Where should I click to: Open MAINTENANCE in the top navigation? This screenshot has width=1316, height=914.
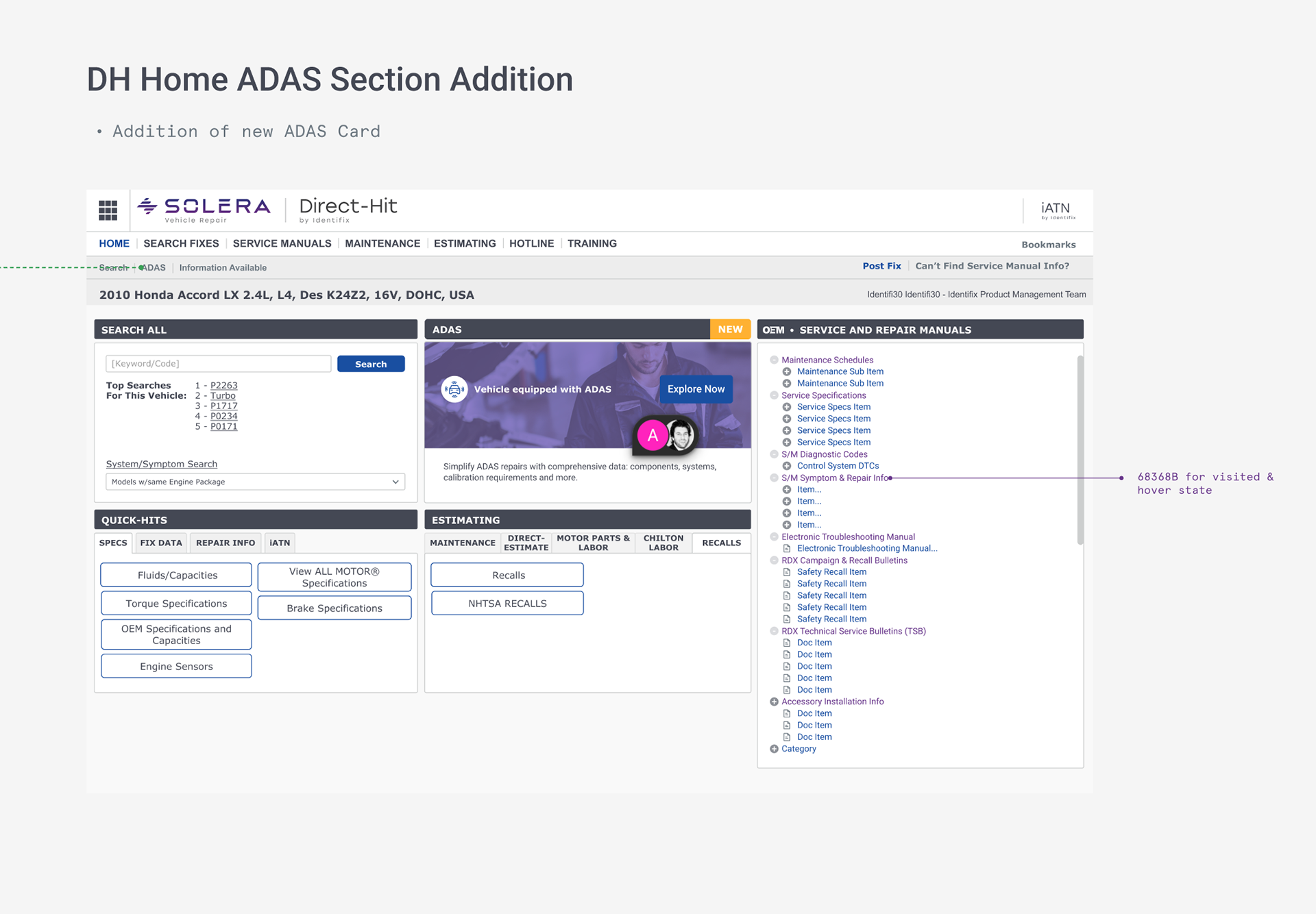[382, 244]
